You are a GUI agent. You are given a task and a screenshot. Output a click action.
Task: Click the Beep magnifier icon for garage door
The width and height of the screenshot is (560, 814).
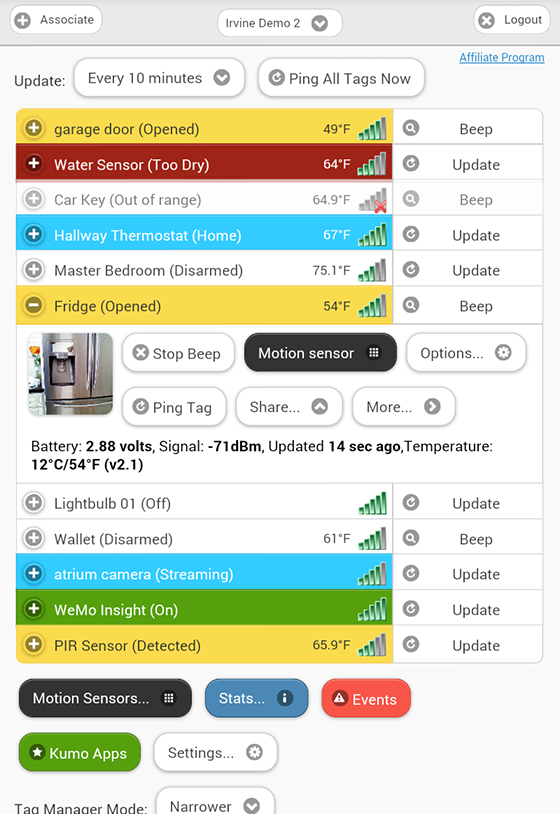click(411, 128)
